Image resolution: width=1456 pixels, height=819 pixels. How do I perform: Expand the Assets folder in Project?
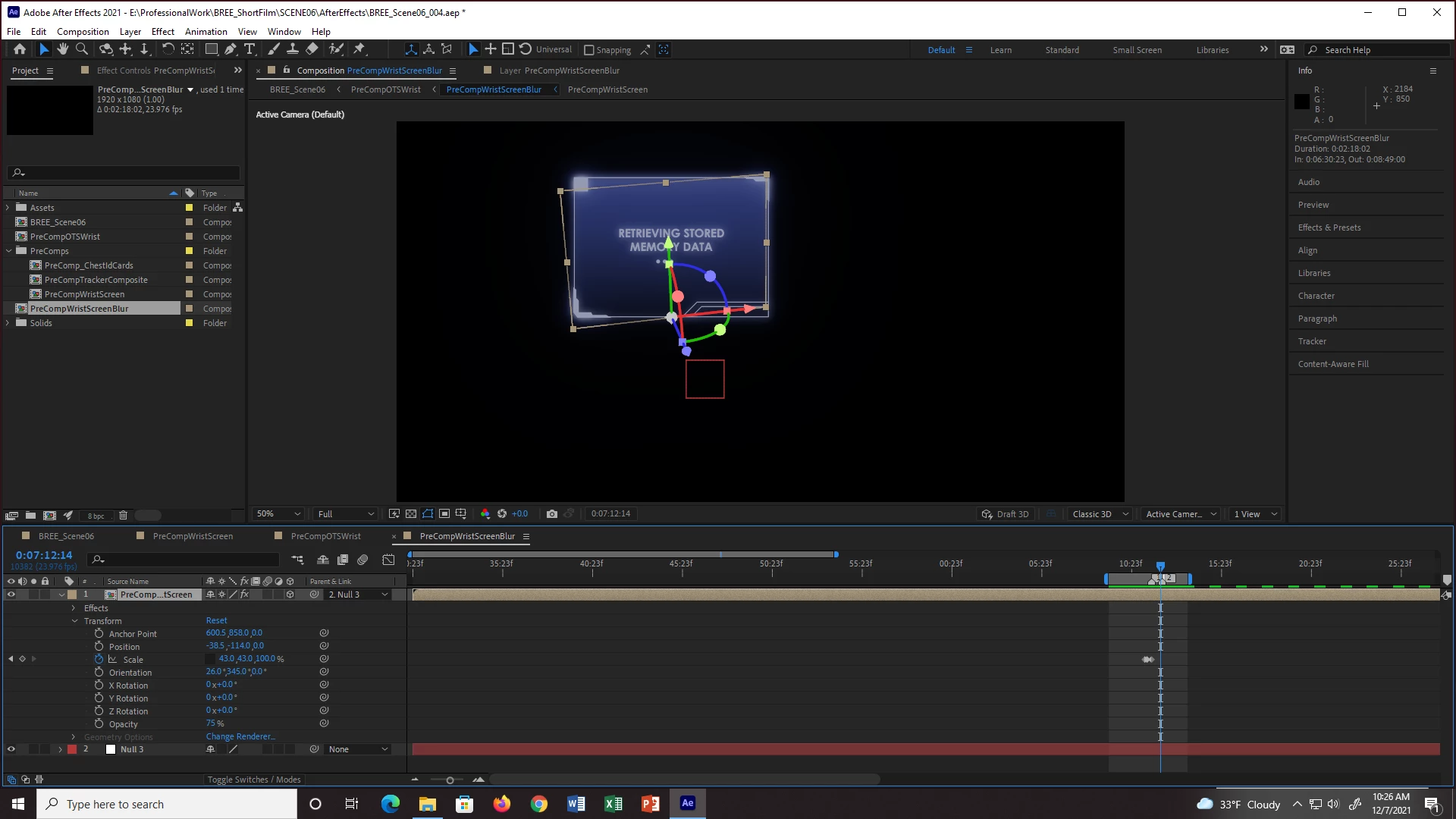(x=8, y=208)
